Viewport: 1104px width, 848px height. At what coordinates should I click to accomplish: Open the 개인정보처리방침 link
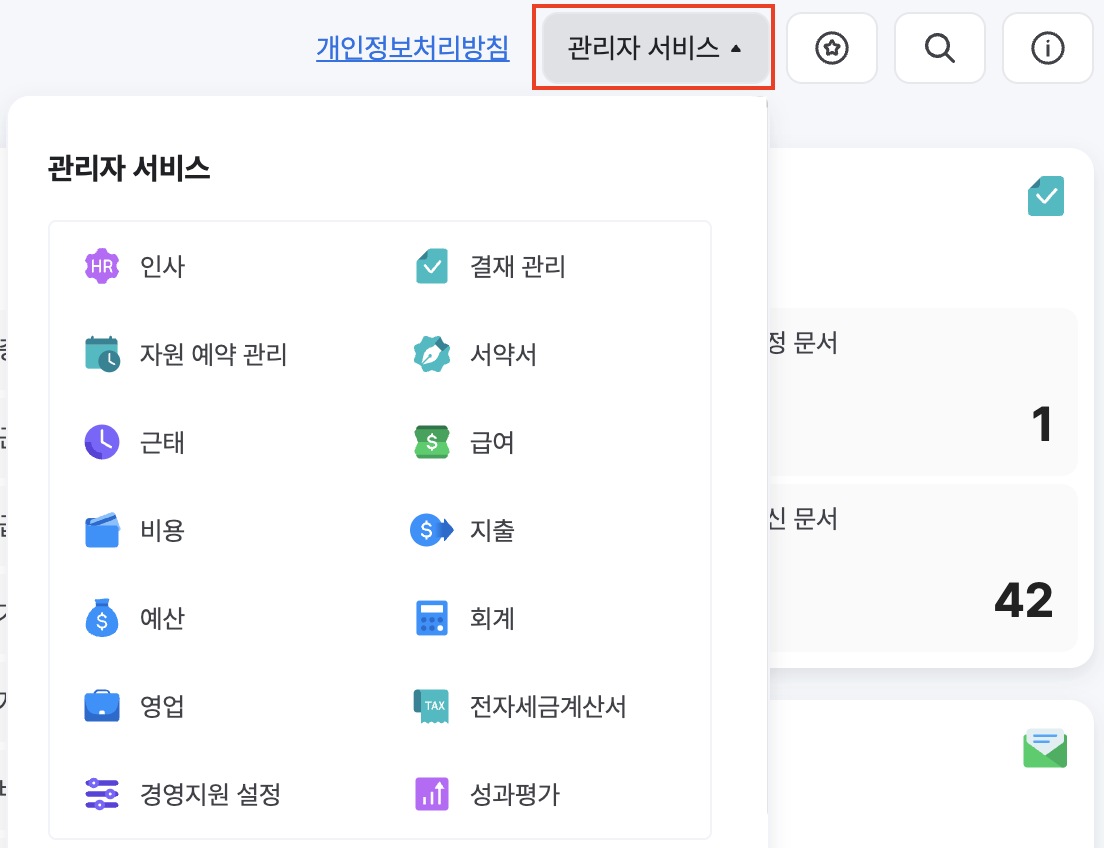413,48
